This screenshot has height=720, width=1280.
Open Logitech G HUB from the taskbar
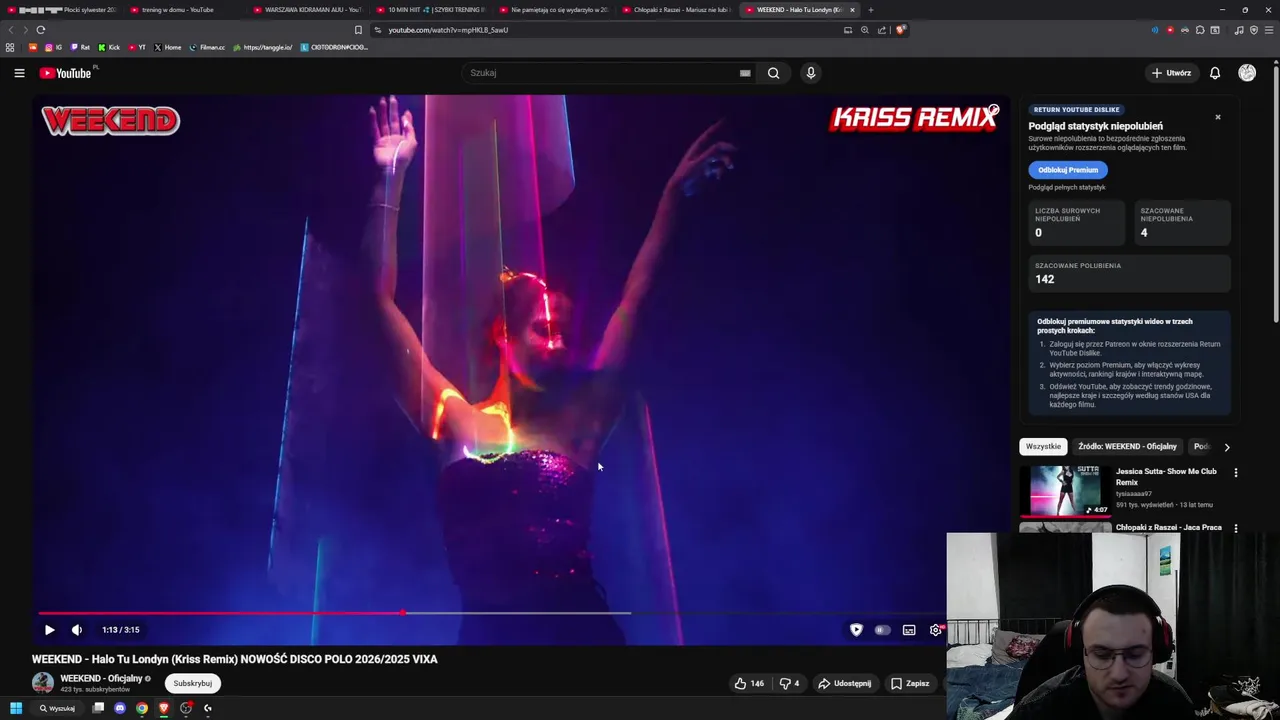[x=208, y=708]
